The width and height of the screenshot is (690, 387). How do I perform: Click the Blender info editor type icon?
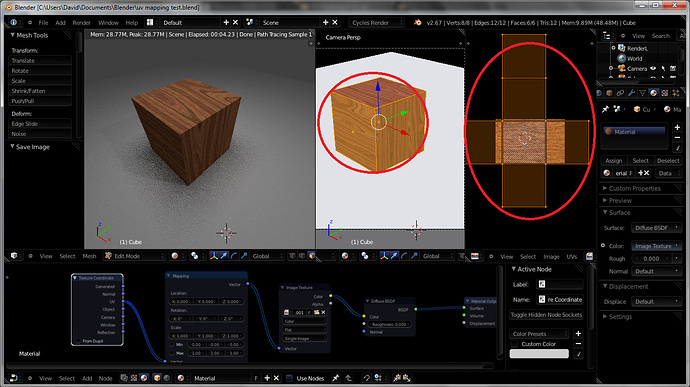pos(14,22)
